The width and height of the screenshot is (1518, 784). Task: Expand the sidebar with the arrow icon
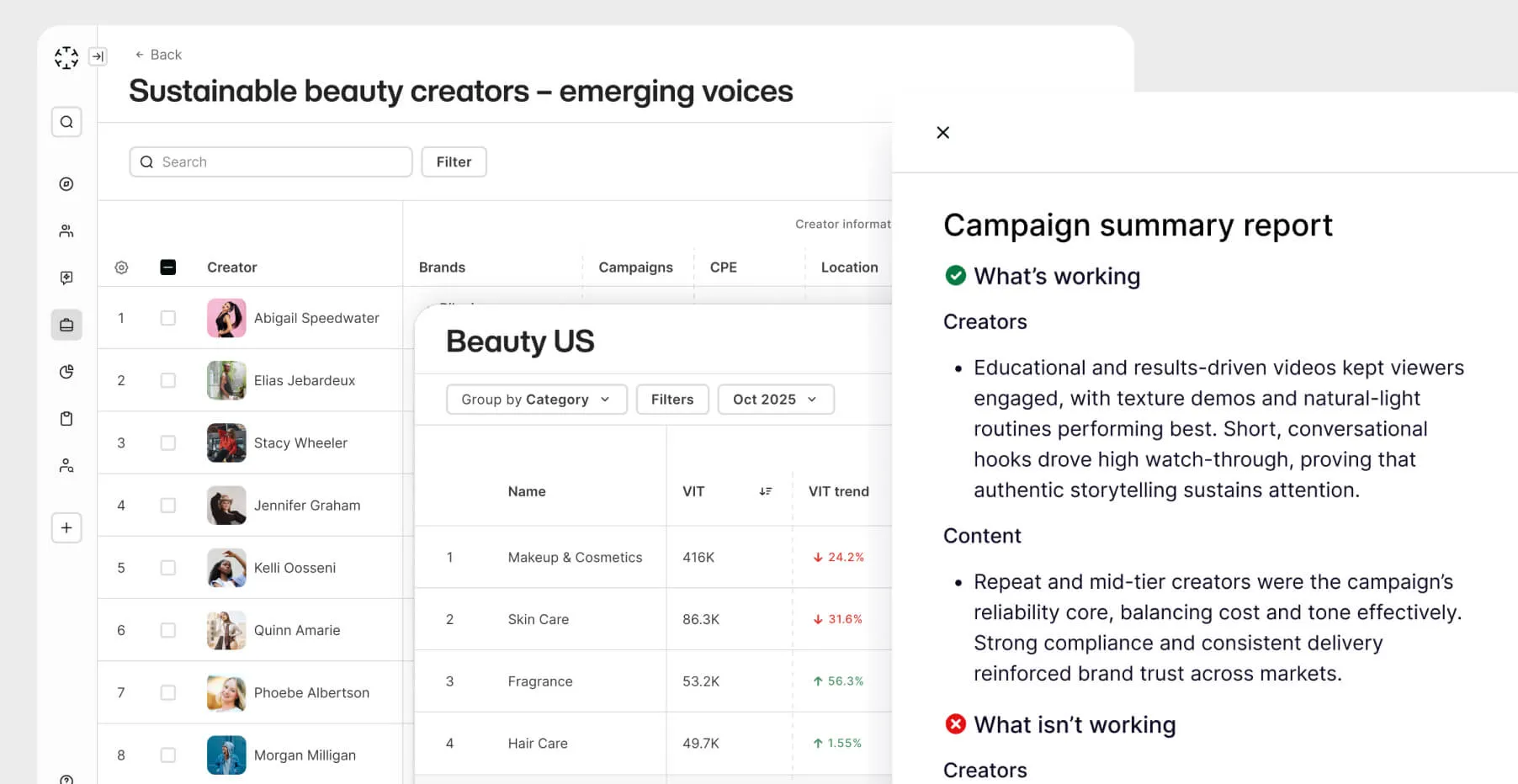[x=98, y=56]
